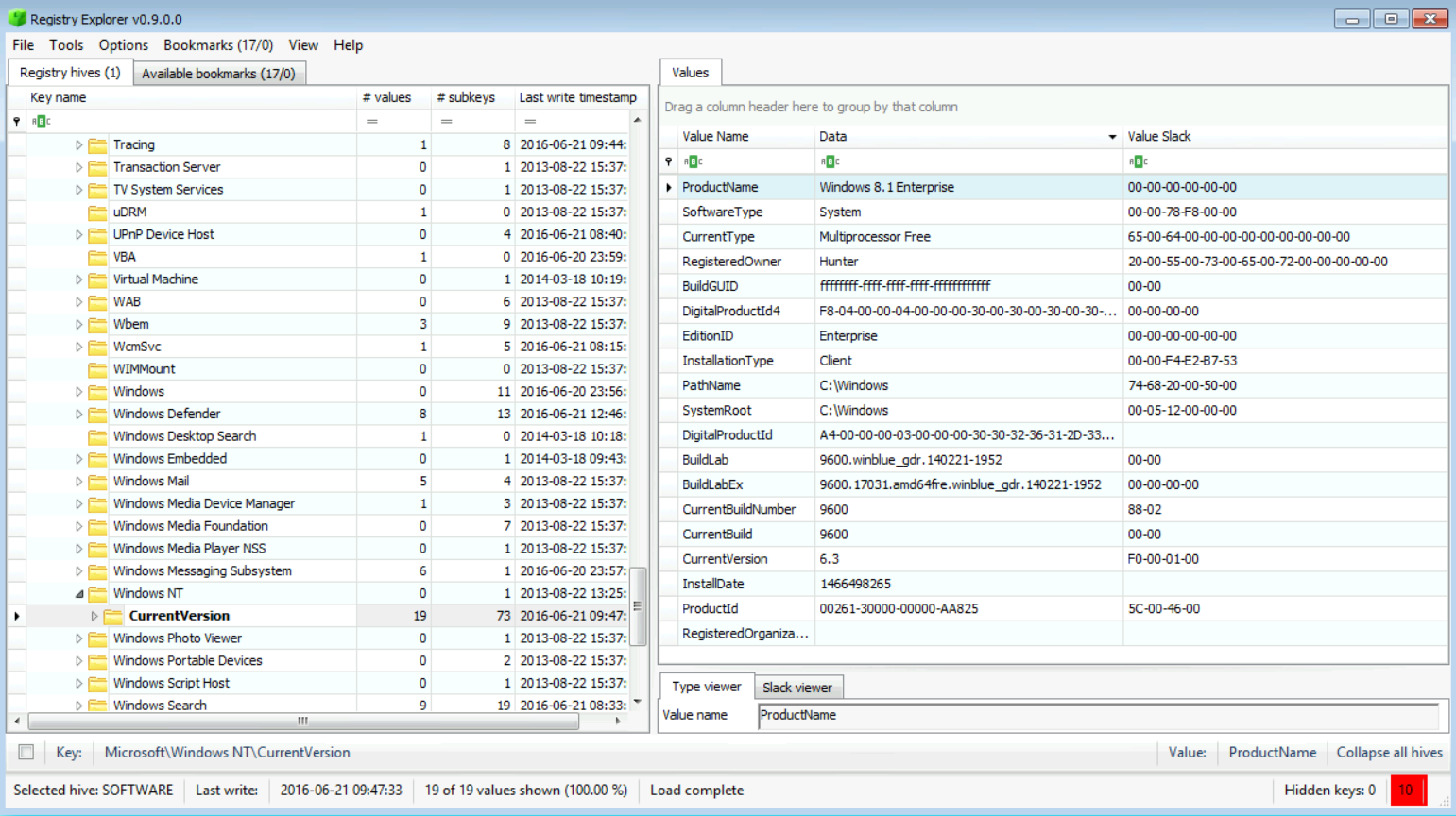The image size is (1456, 816).
Task: Expand the Tracing key
Action: point(79,145)
